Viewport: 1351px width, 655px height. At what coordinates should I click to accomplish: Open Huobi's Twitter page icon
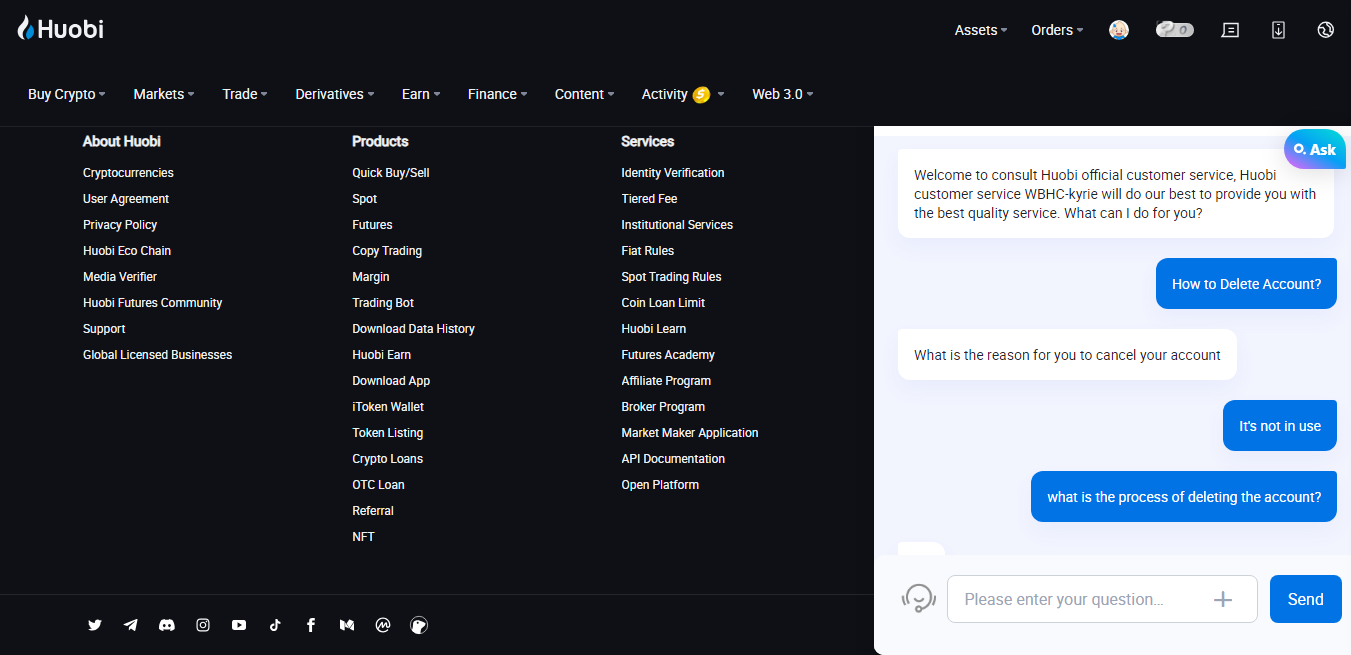95,625
